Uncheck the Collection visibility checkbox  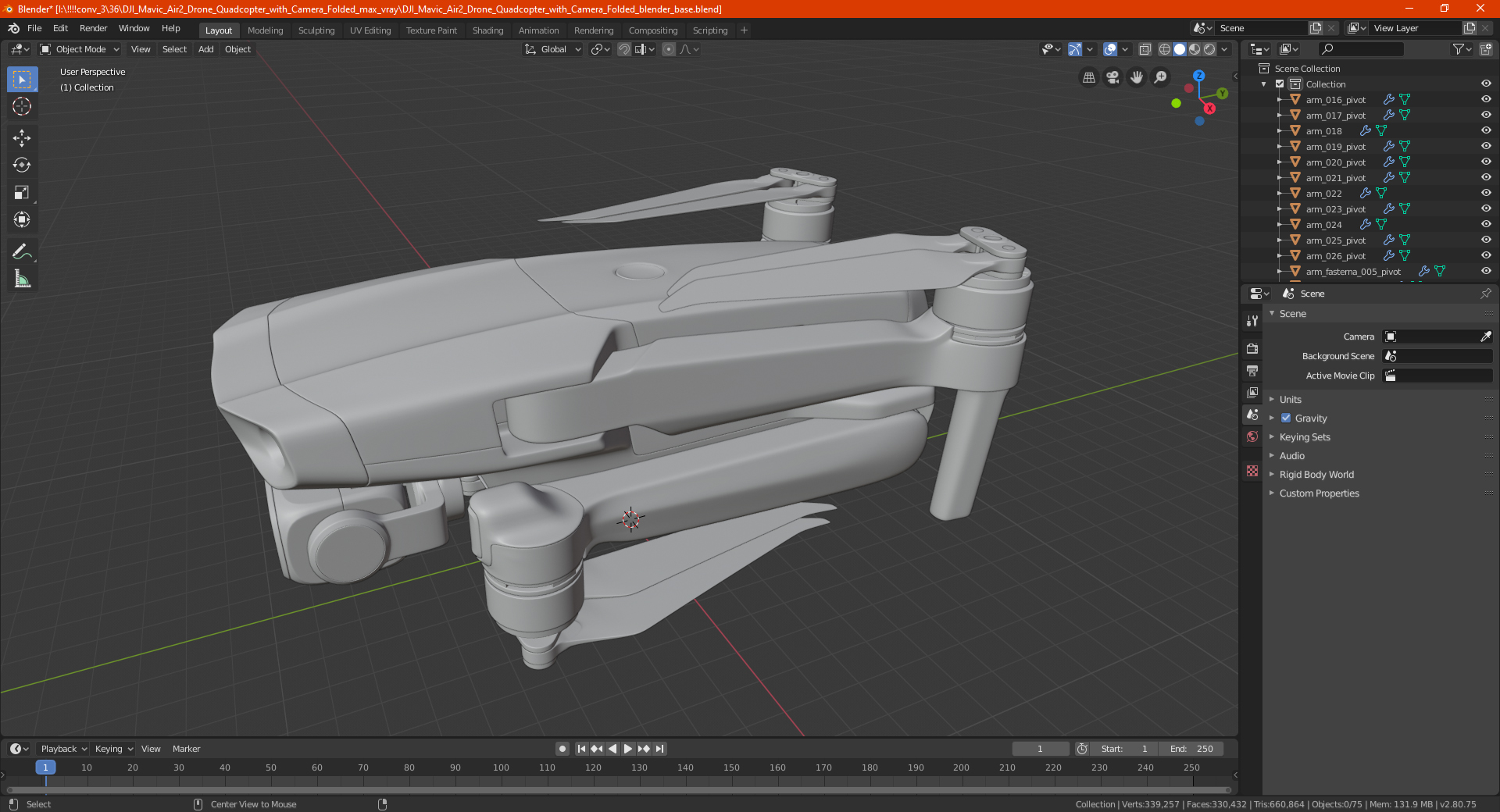[1280, 84]
